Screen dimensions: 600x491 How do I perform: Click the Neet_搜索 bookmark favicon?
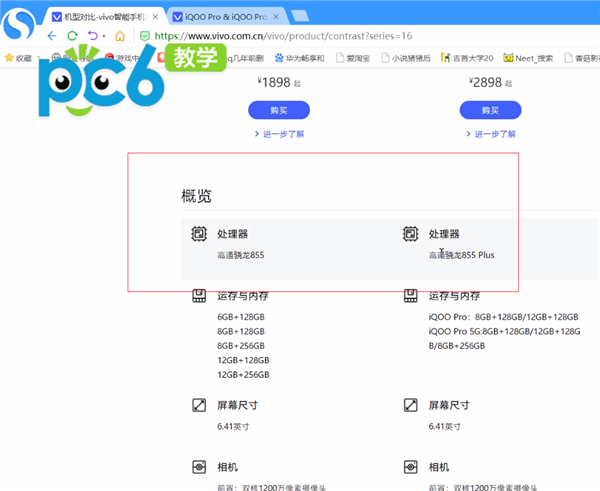point(508,58)
